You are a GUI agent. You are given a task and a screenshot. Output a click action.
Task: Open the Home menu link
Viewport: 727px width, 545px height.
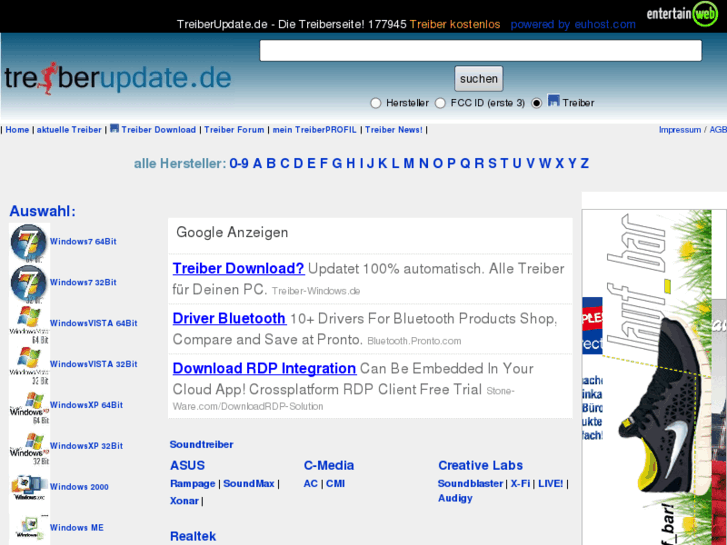(17, 130)
